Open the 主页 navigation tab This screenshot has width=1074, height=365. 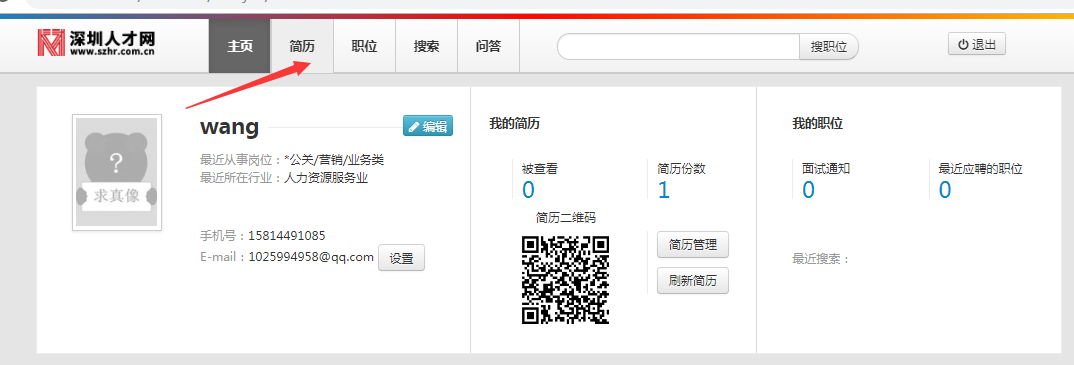(240, 46)
